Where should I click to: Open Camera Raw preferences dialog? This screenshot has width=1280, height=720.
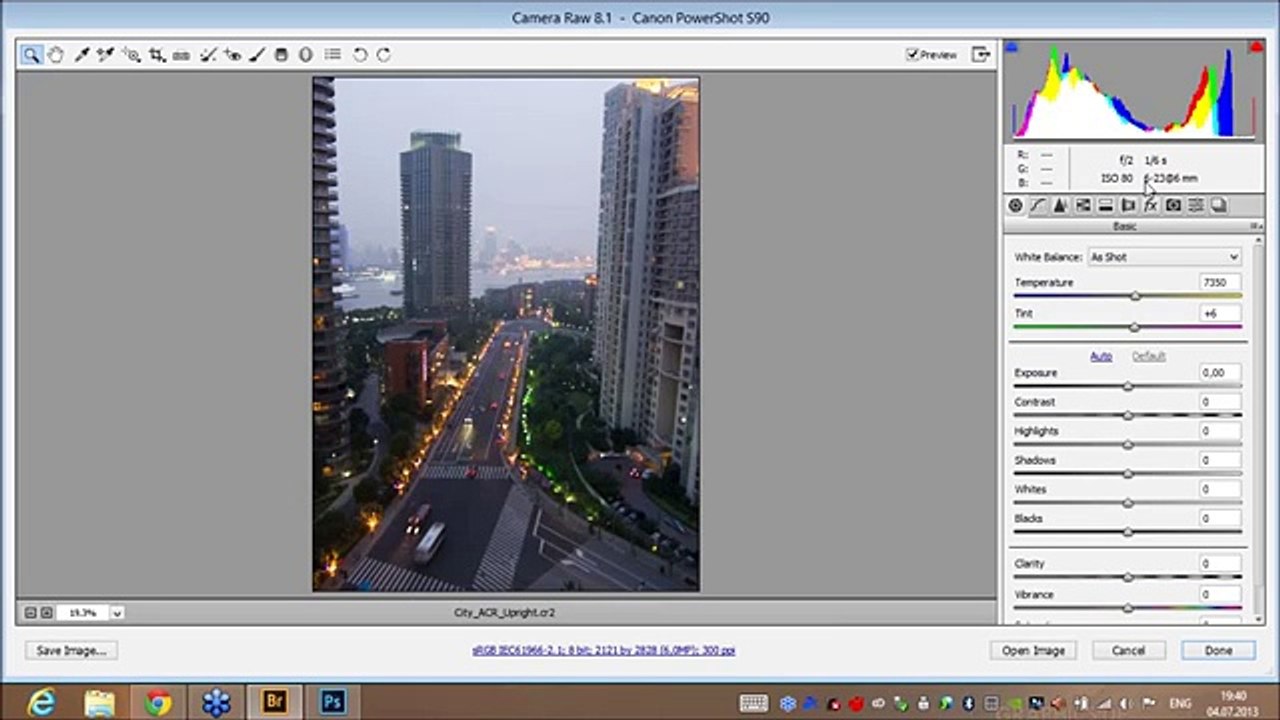point(333,55)
